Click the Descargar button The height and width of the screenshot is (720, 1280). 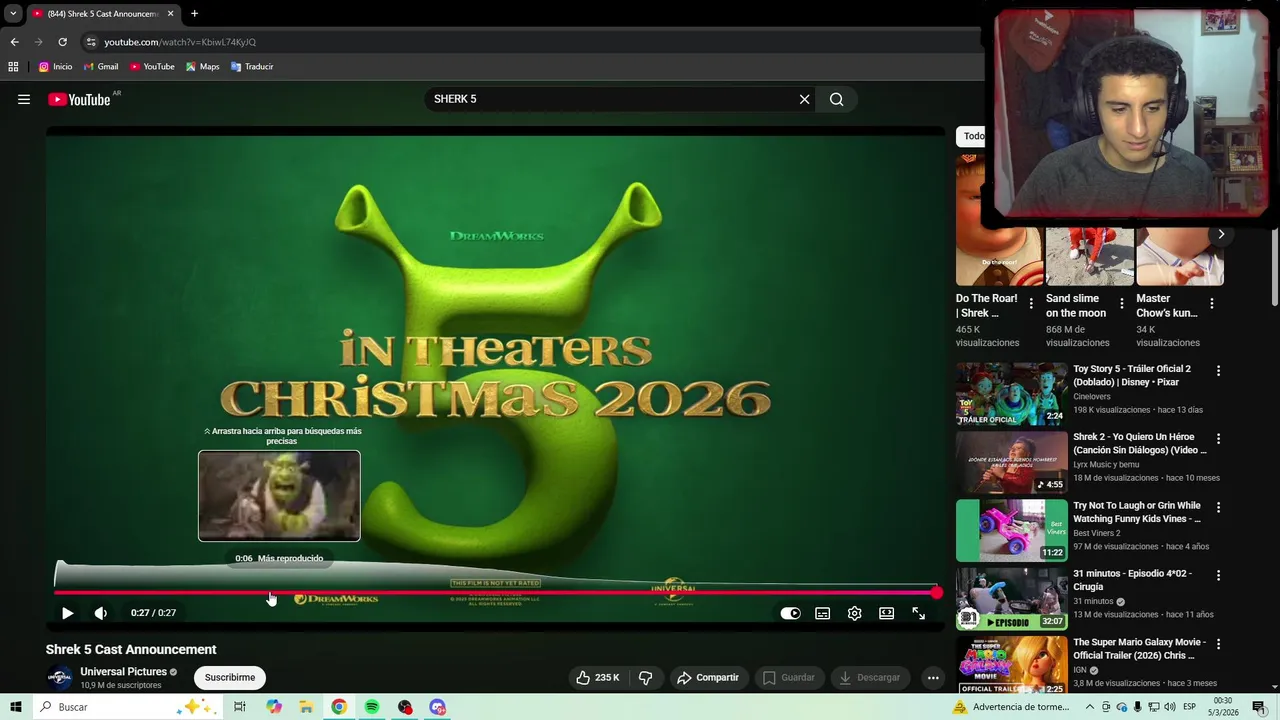pyautogui.click(x=870, y=677)
